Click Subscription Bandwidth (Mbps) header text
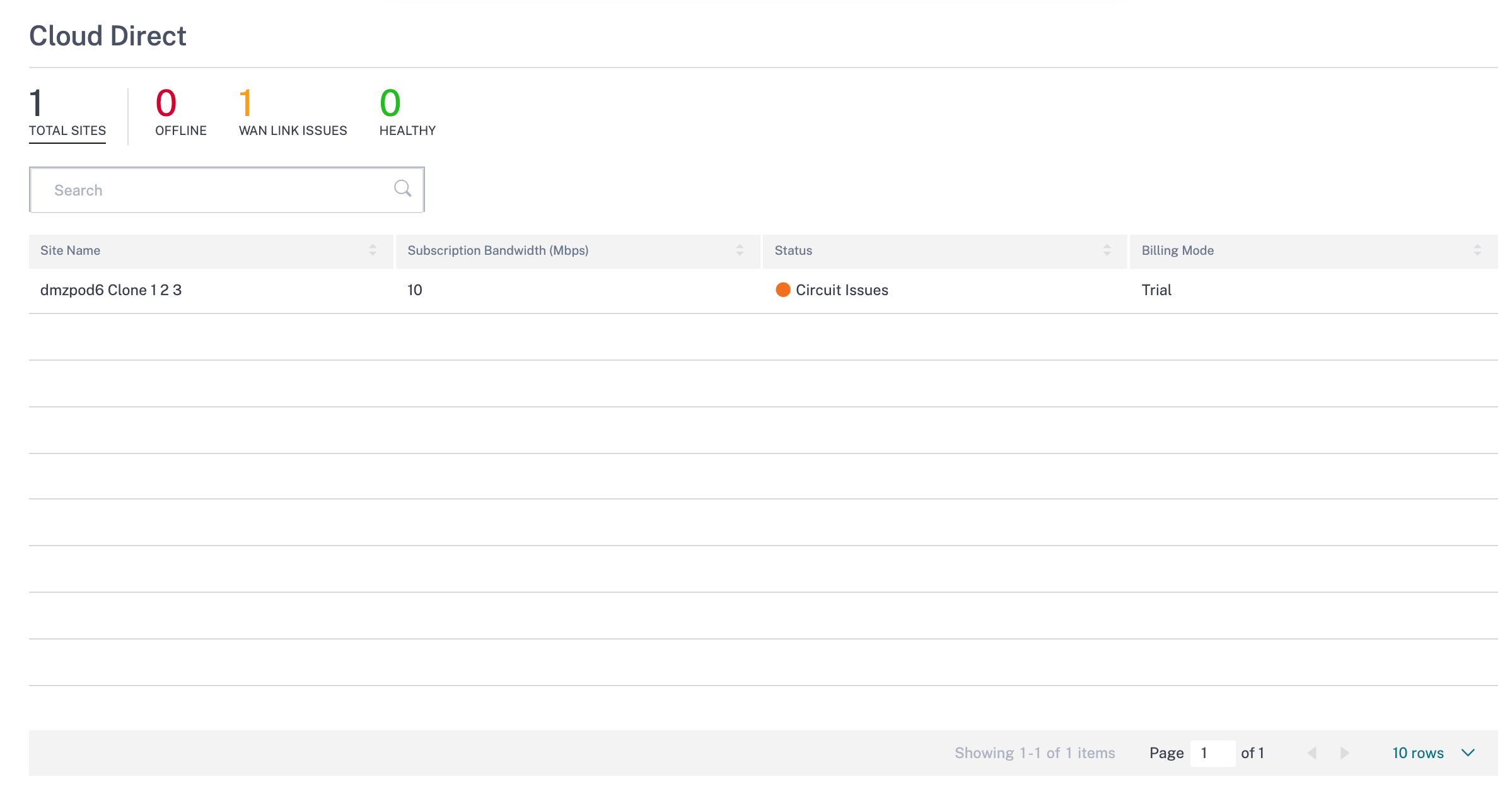This screenshot has height=801, width=1512. [498, 250]
